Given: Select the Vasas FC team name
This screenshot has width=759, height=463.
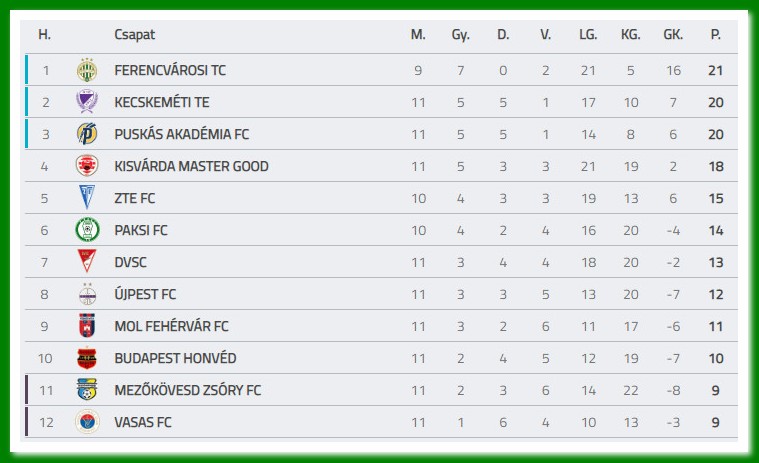Looking at the screenshot, I should 143,422.
